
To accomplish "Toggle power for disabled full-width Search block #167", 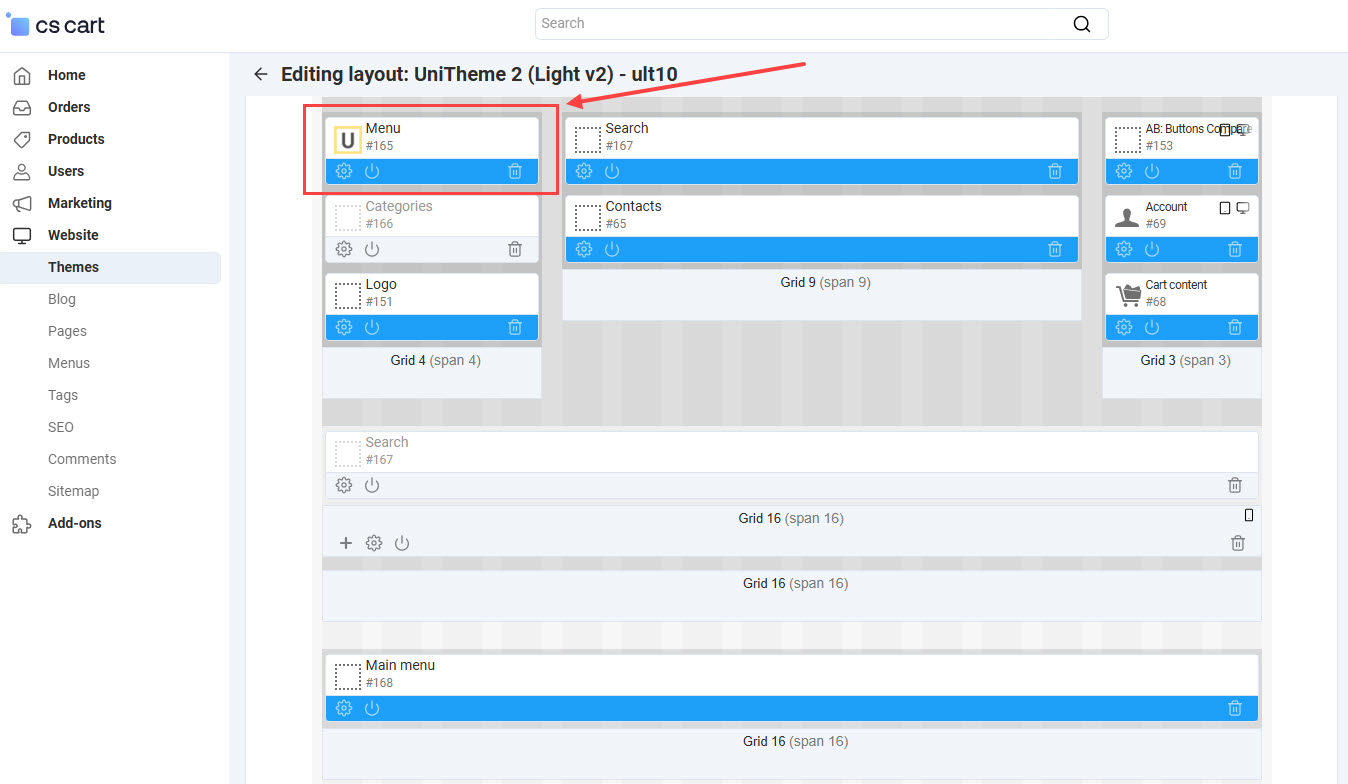I will (x=372, y=485).
